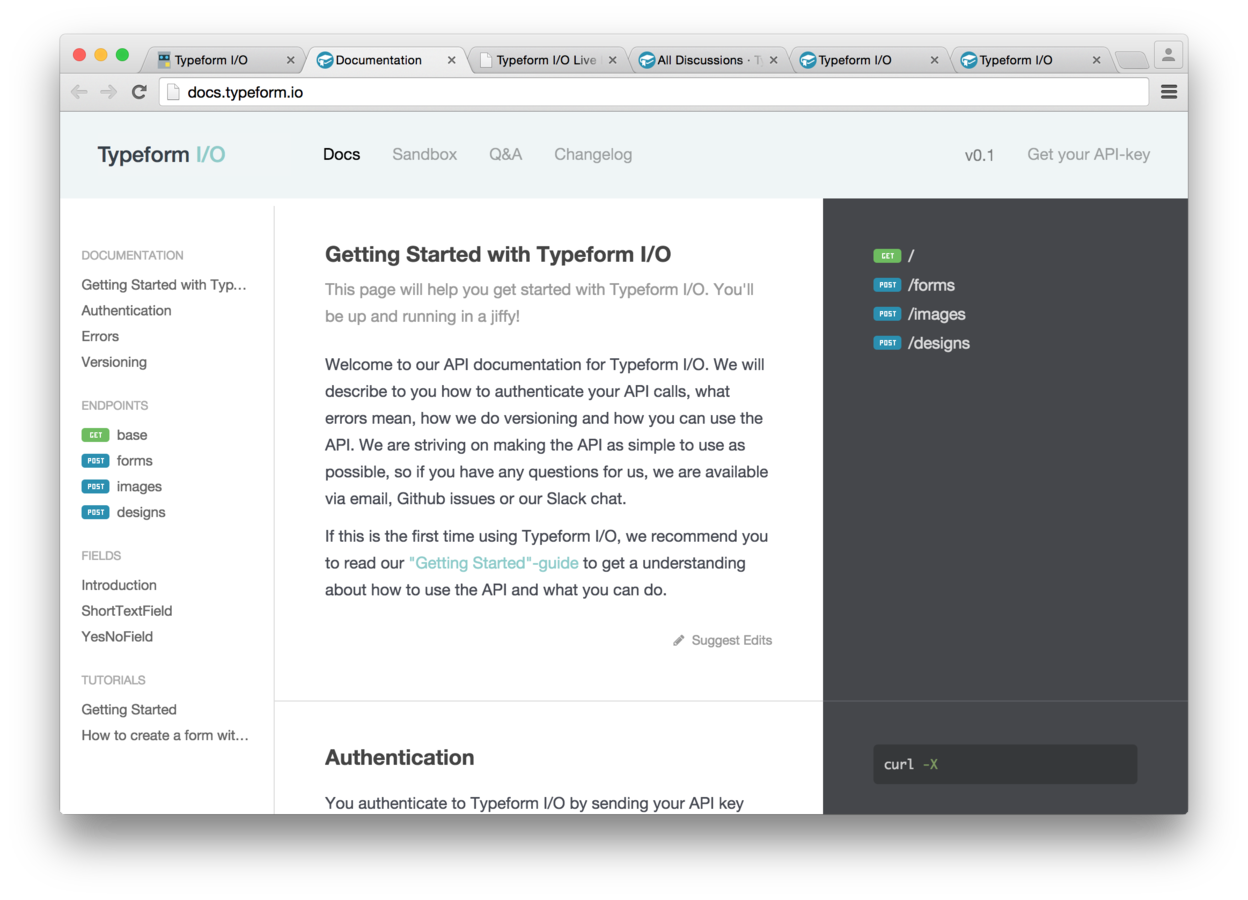Click the browser back arrow
Viewport: 1248px width, 900px height.
coord(79,92)
